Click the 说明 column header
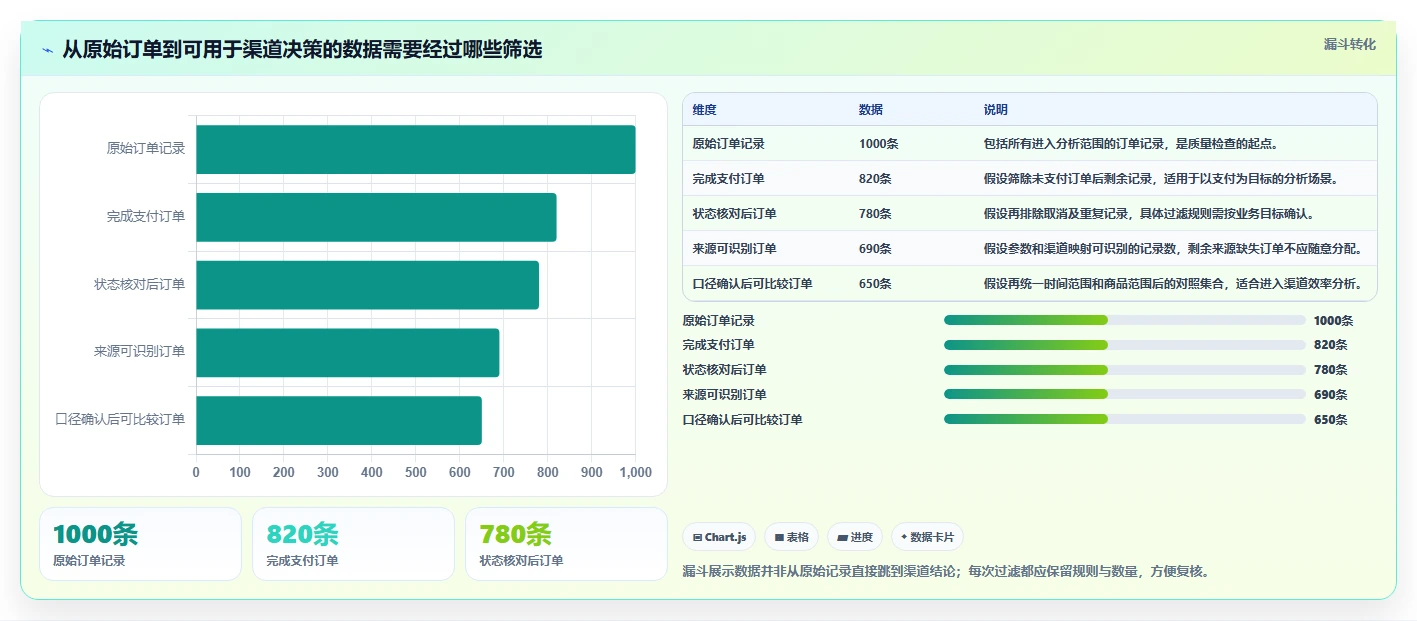Screen dimensions: 1417x621 tap(995, 110)
